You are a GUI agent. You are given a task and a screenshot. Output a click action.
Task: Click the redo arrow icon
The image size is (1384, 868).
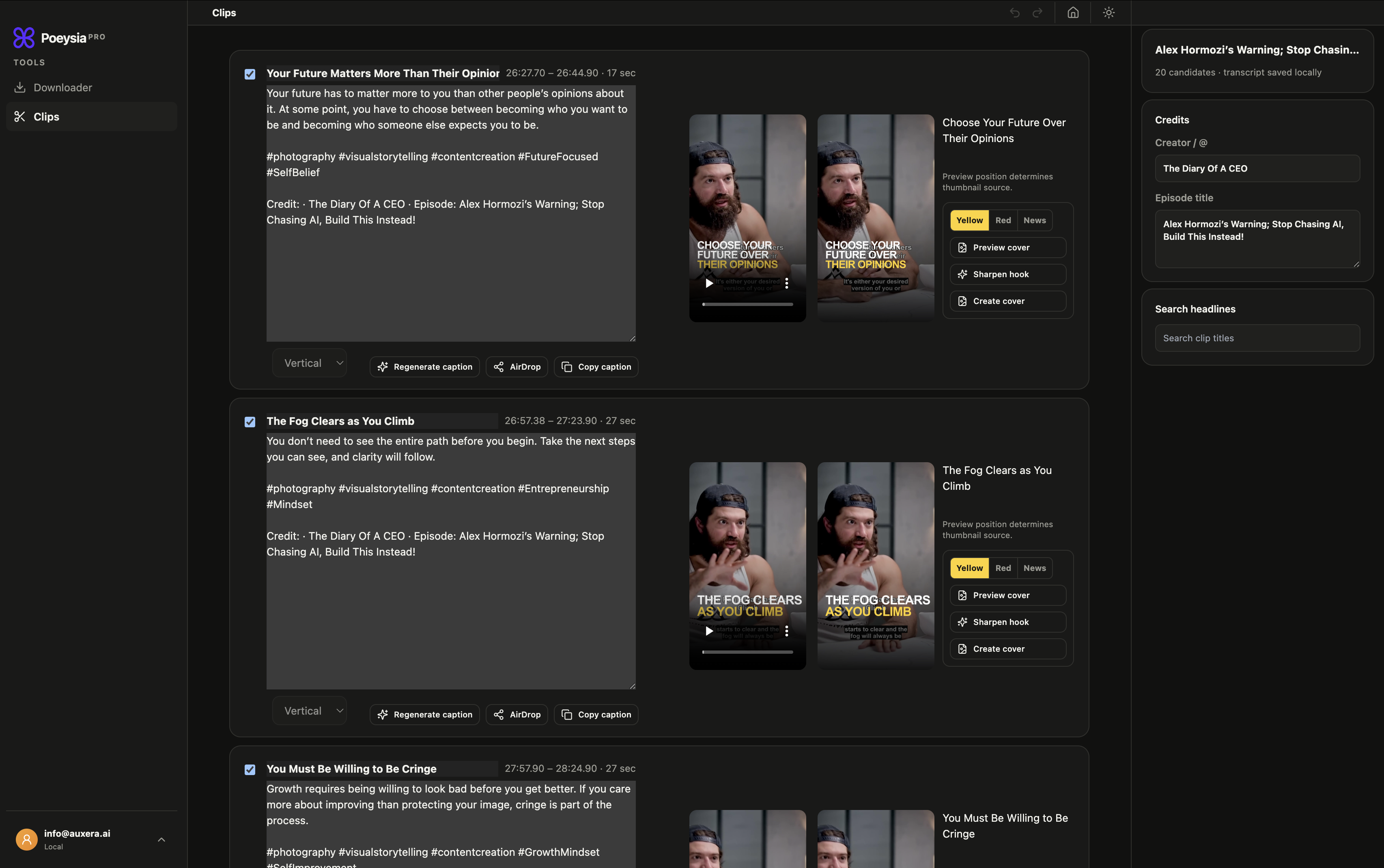click(1037, 13)
